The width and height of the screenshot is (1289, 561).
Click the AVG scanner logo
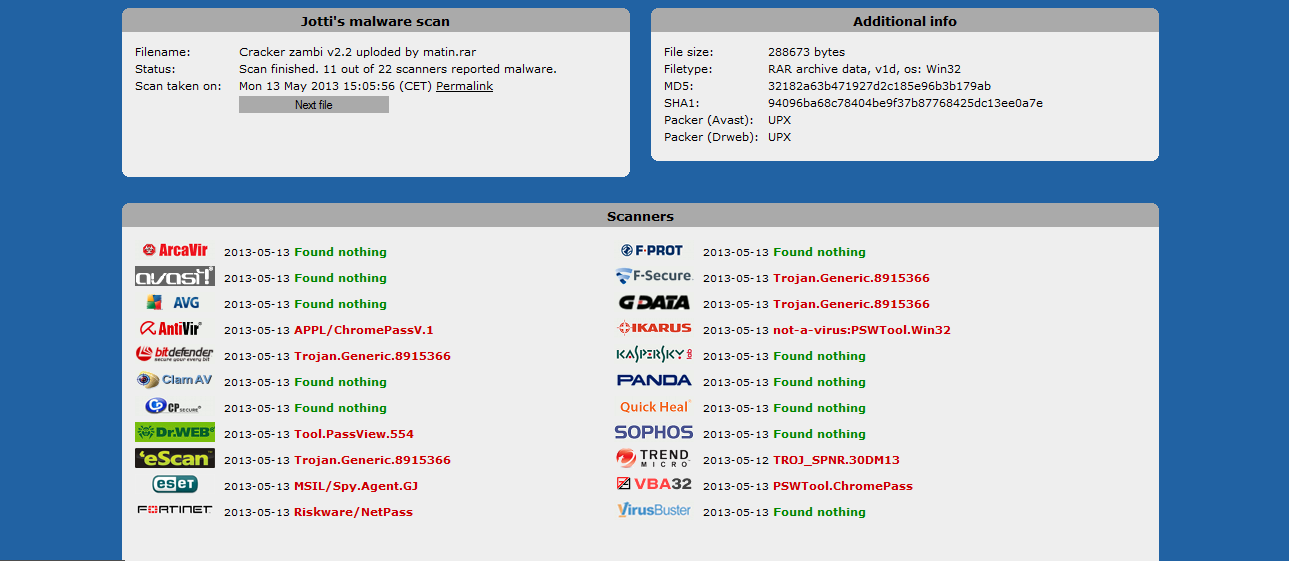click(x=175, y=302)
